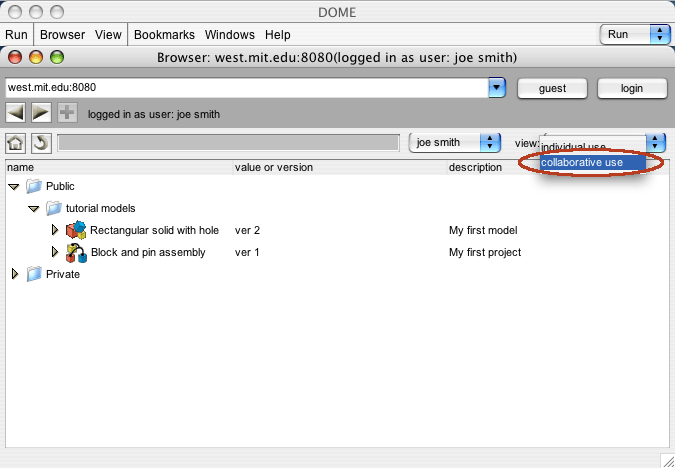
Task: Choose individual use from view list
Action: (592, 146)
